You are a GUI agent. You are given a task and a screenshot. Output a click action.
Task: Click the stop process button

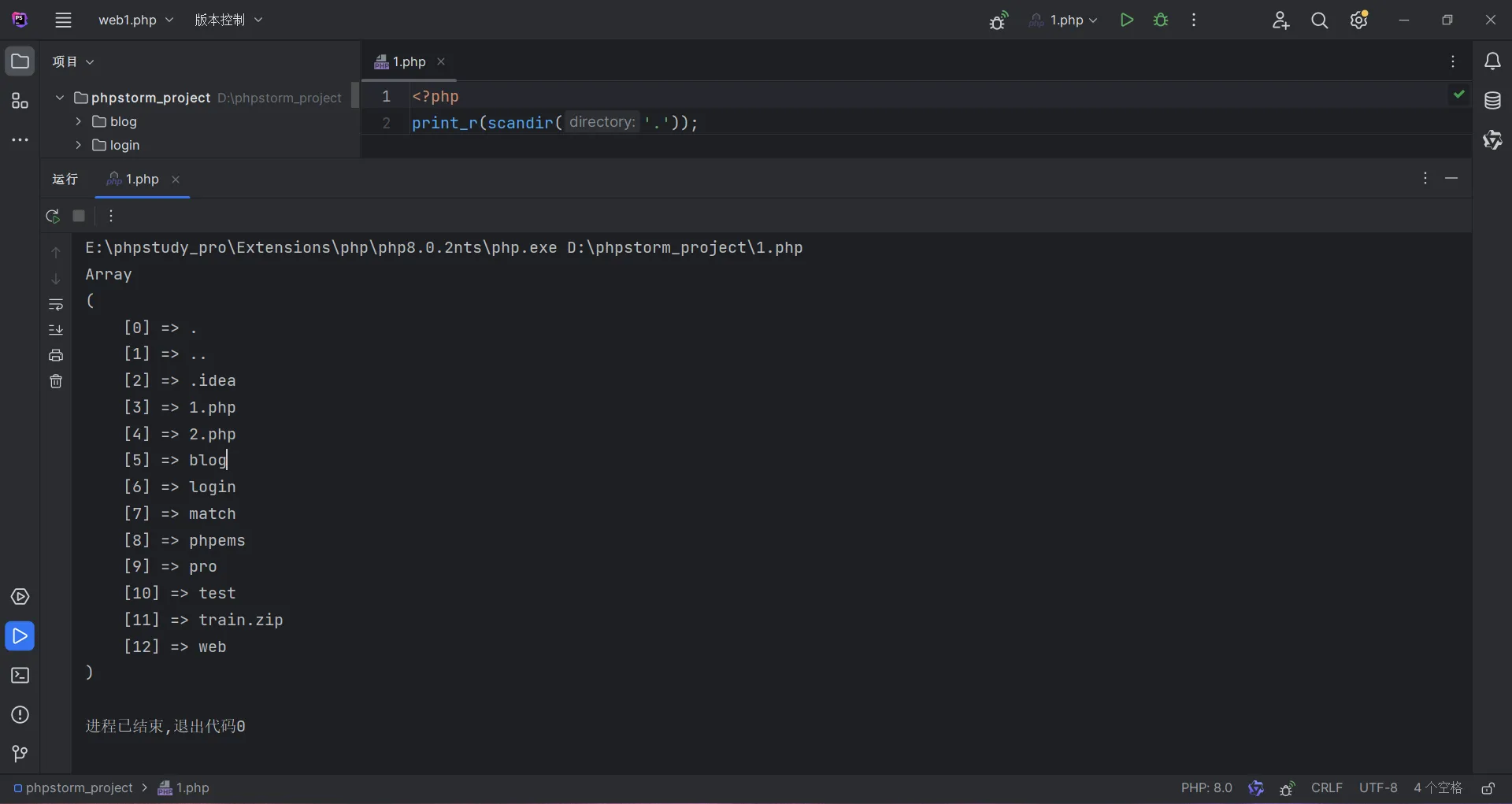coord(79,216)
